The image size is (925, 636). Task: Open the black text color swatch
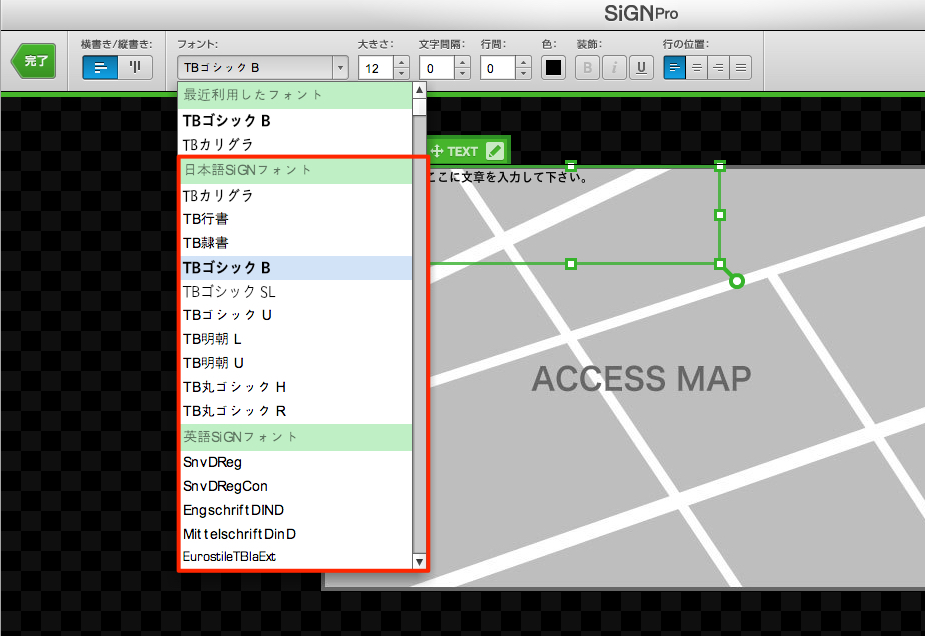(553, 68)
